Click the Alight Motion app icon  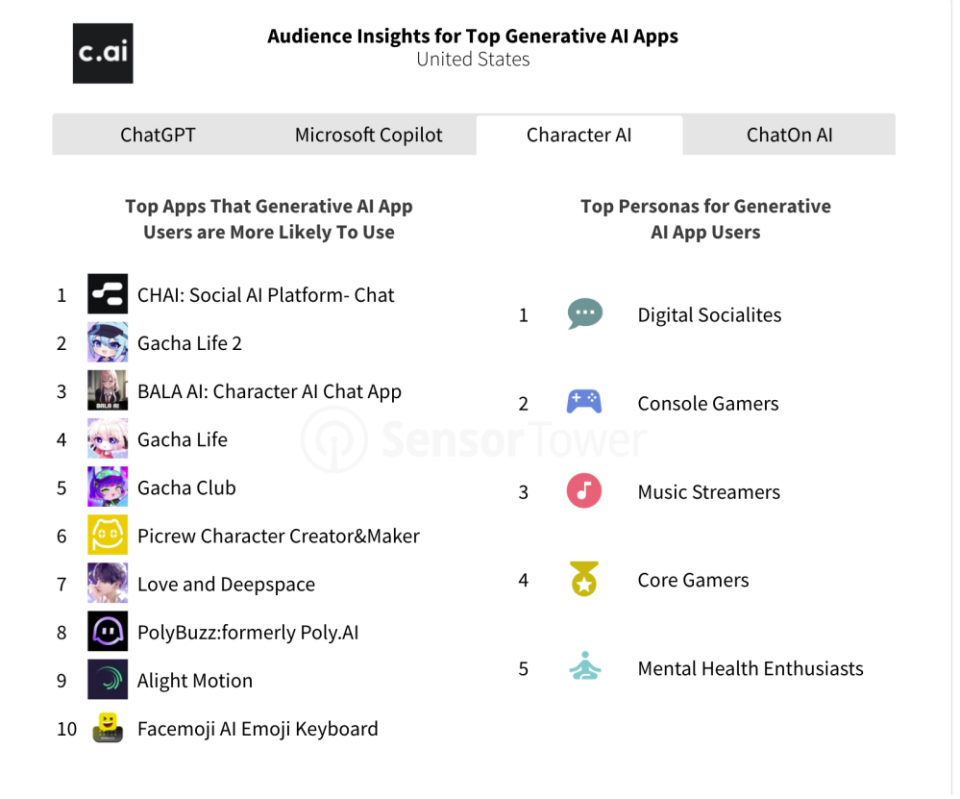pyautogui.click(x=107, y=680)
